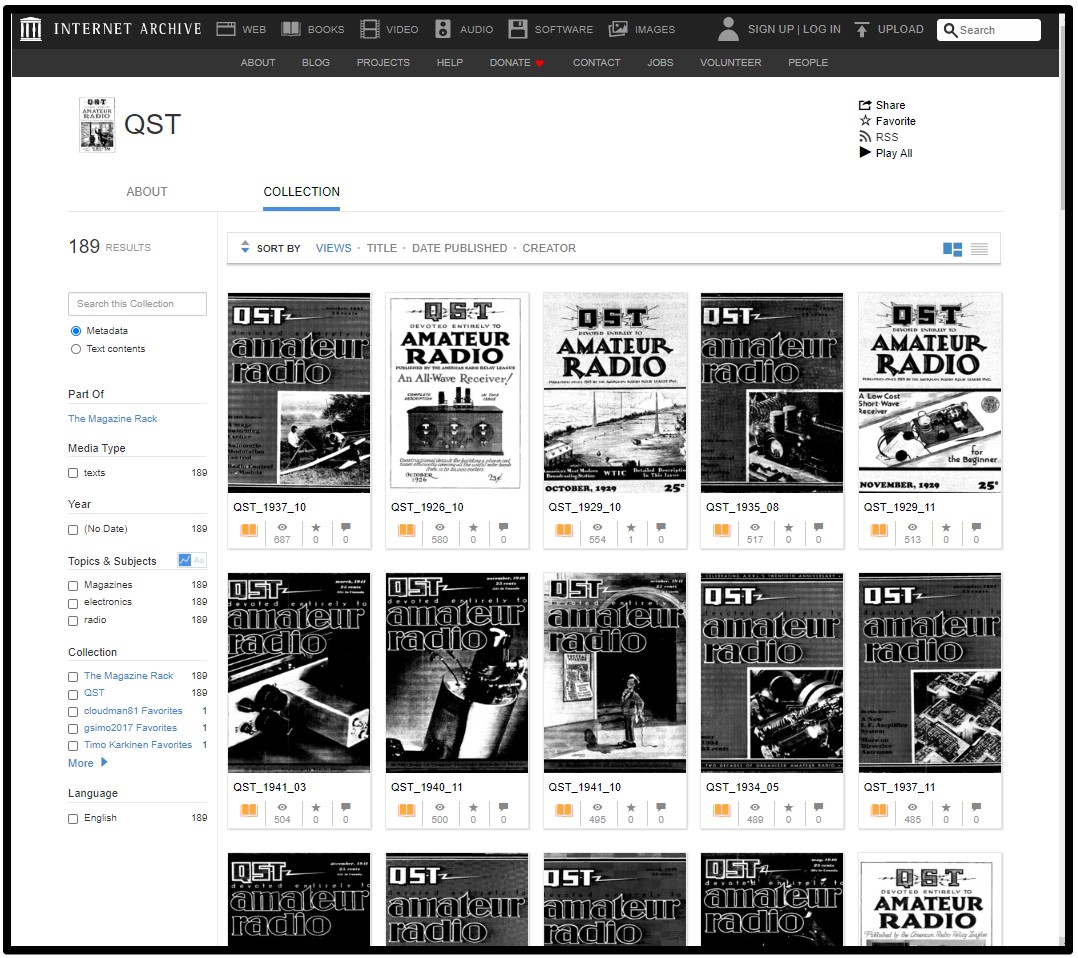Click the views eye icon on QST_1926_10

439,527
